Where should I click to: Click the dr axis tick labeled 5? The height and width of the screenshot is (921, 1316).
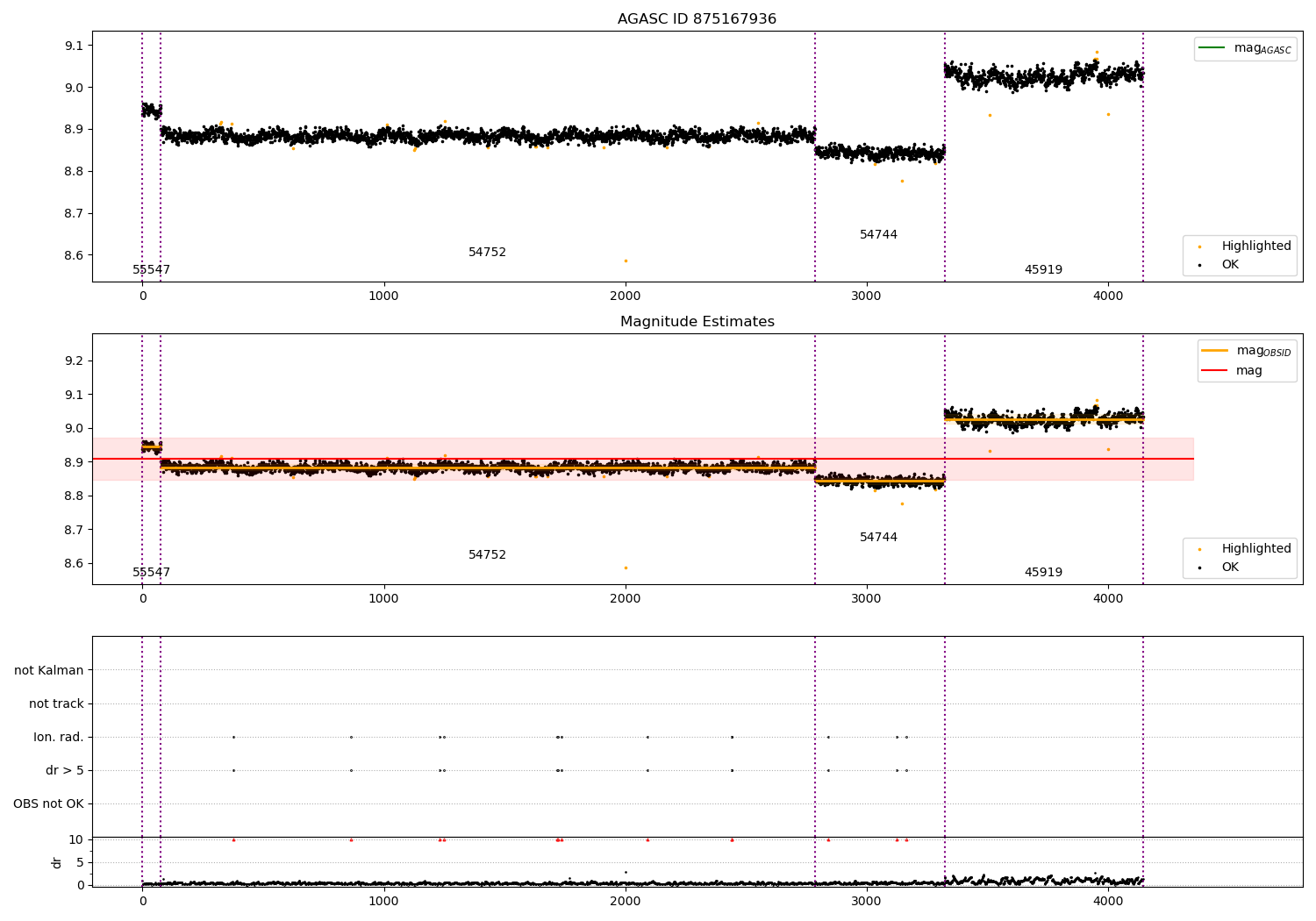click(x=80, y=862)
